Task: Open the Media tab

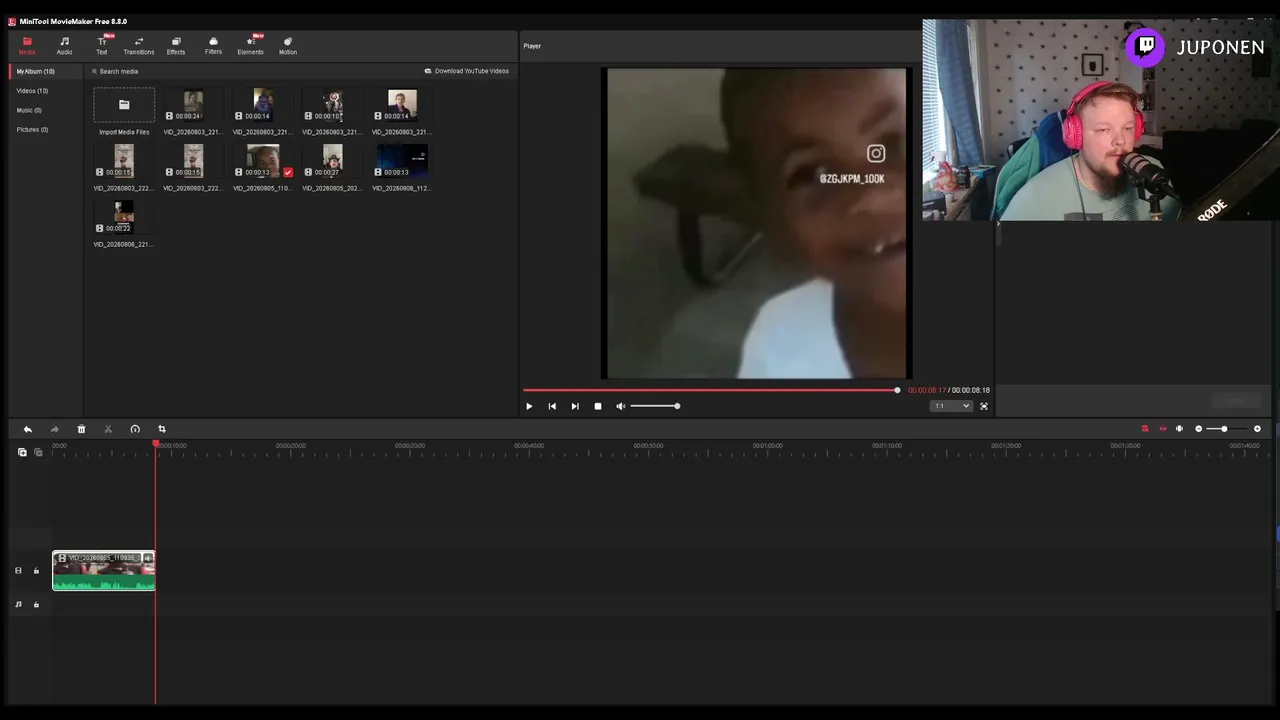Action: [27, 46]
